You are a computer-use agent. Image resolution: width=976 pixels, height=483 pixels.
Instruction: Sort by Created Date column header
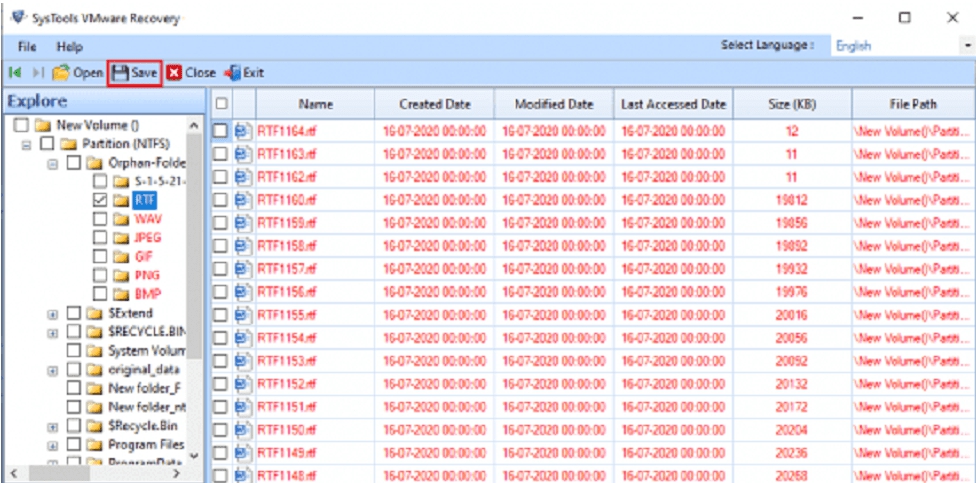click(434, 104)
